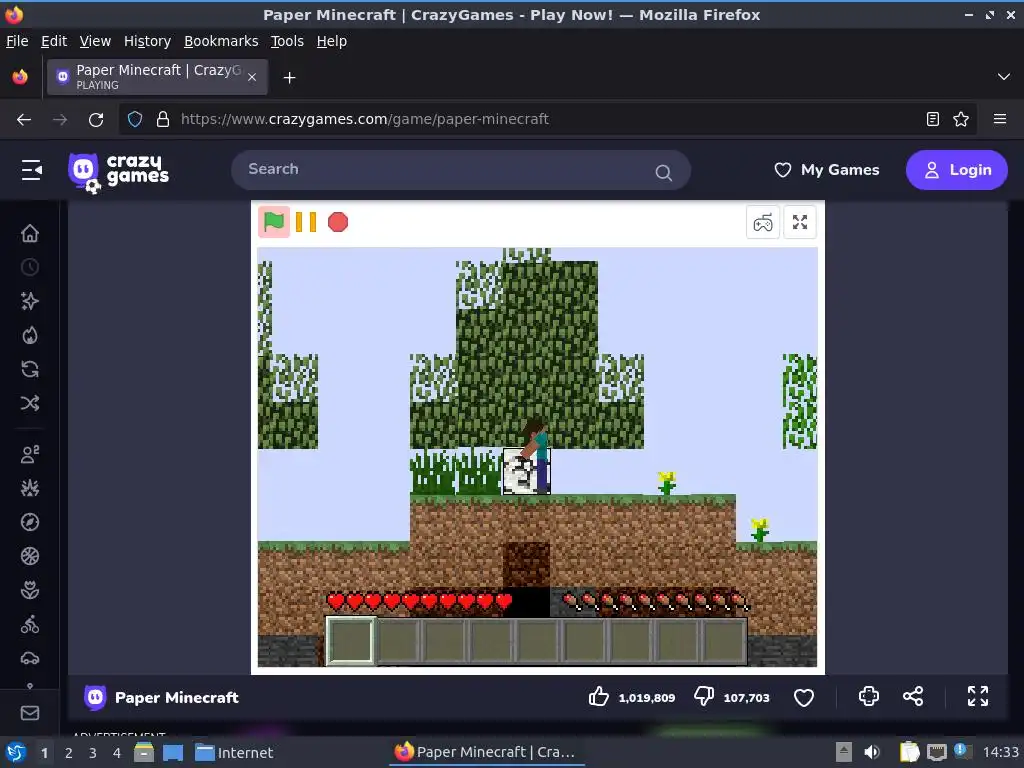This screenshot has height=768, width=1024.
Task: Open the flower icon category in the sidebar
Action: (x=30, y=590)
